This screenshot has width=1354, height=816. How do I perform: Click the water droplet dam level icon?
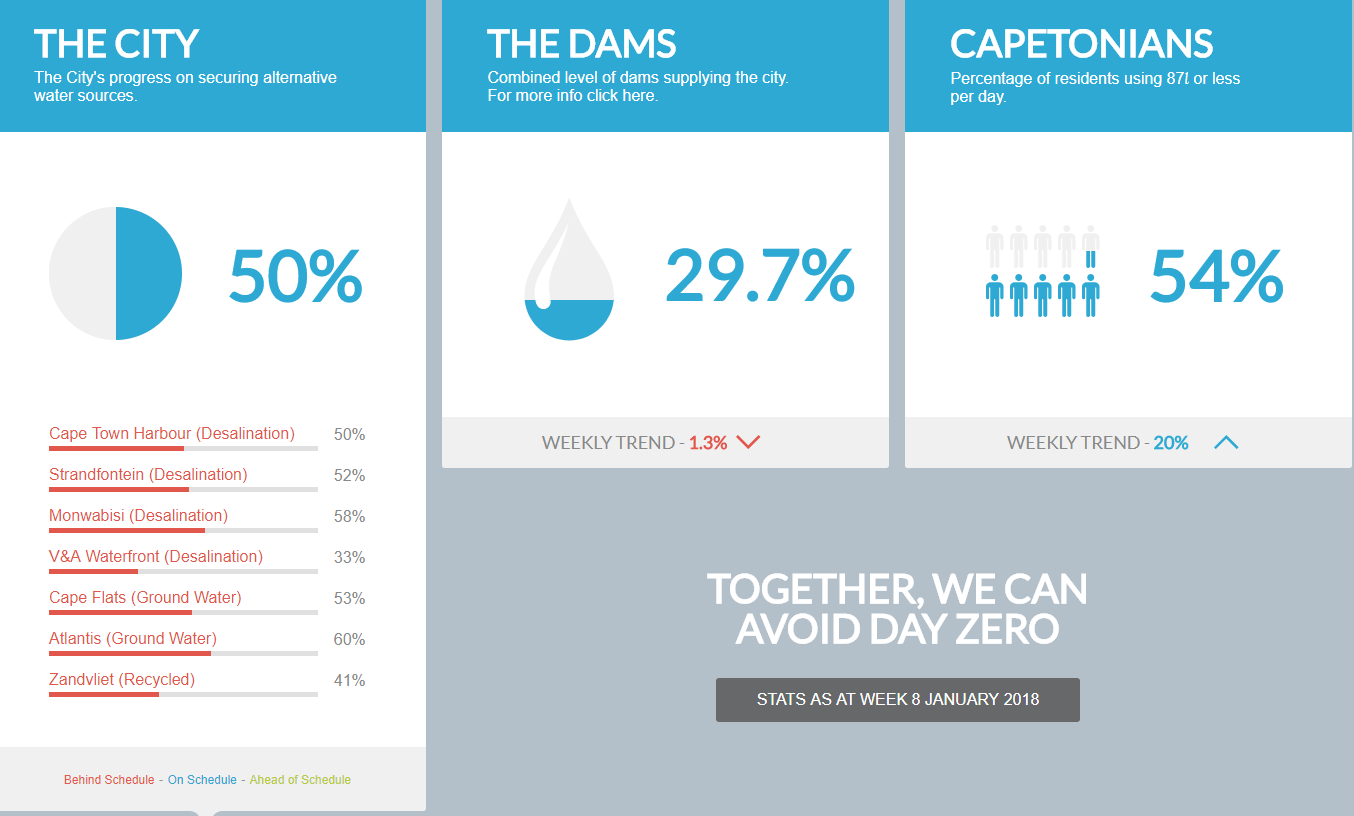tap(569, 269)
